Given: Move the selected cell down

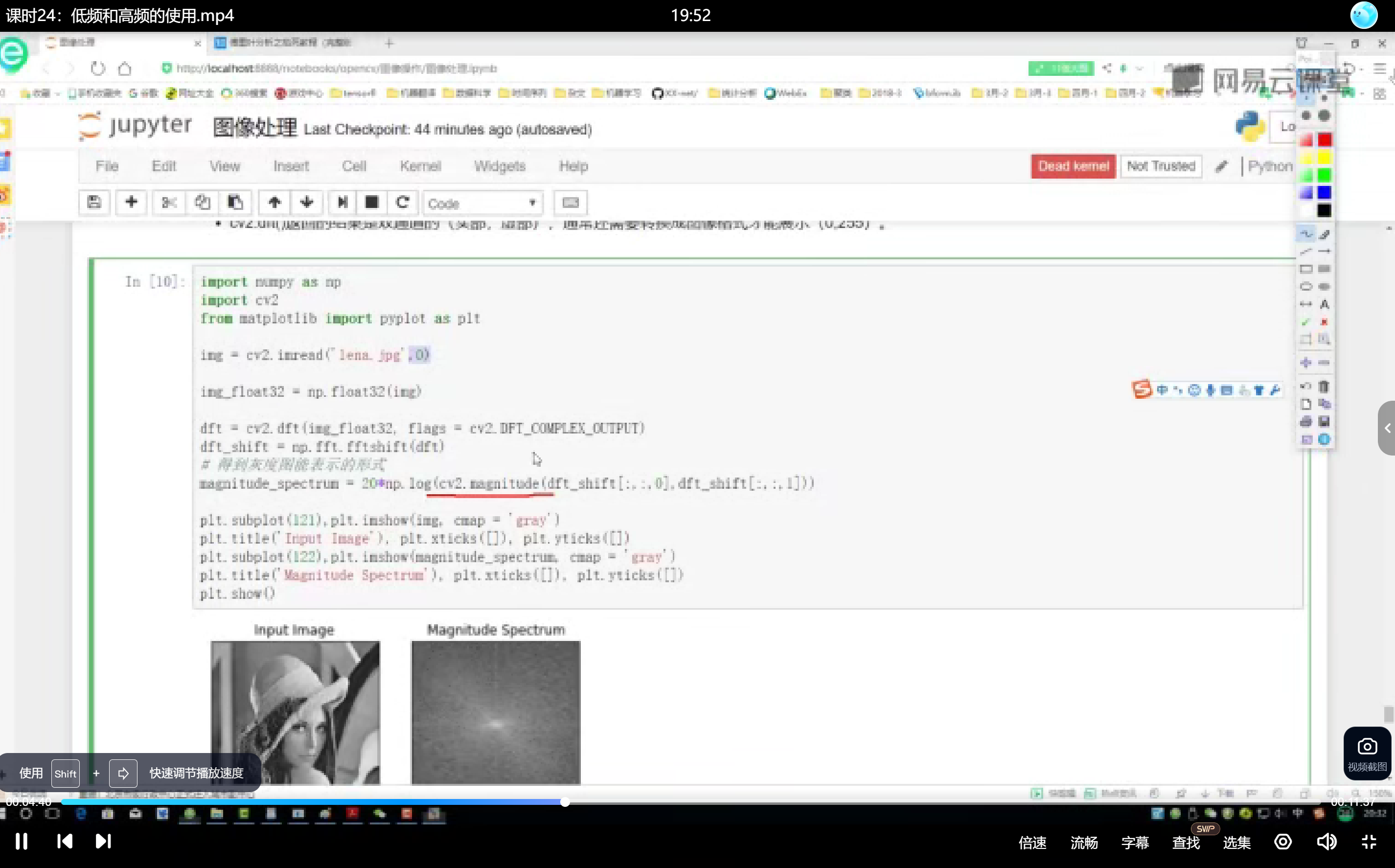Looking at the screenshot, I should click(x=307, y=203).
